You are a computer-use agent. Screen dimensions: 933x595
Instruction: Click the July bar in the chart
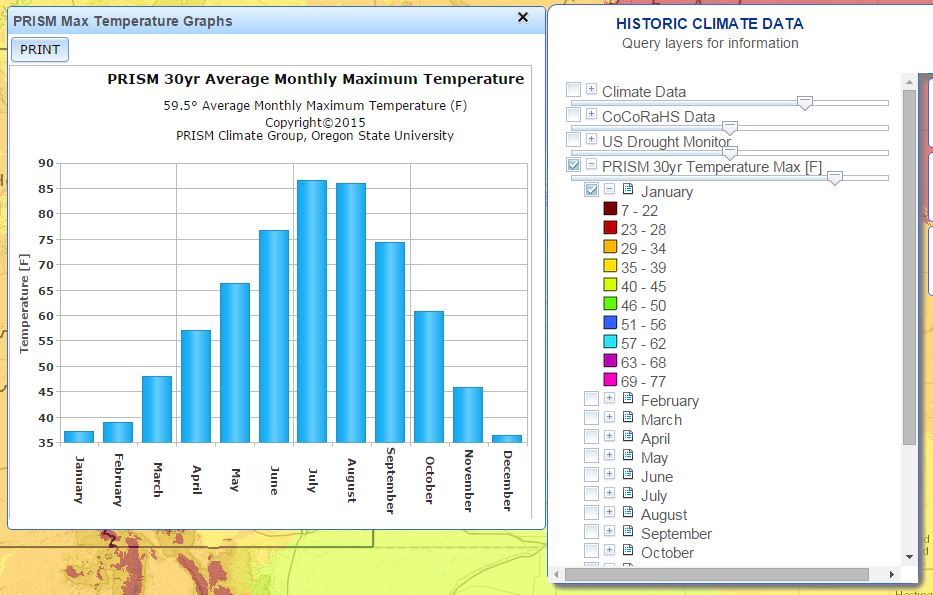(312, 311)
